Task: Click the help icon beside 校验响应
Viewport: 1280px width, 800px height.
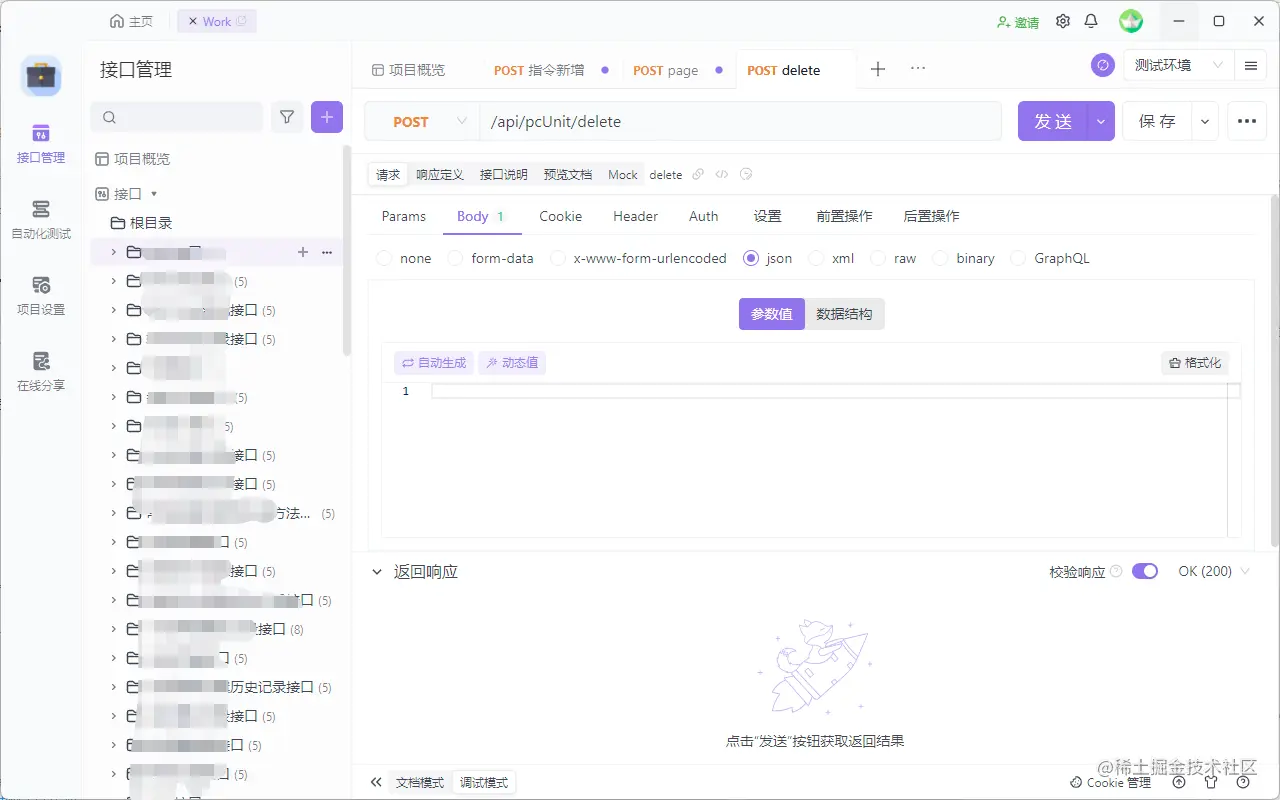Action: pos(1116,572)
